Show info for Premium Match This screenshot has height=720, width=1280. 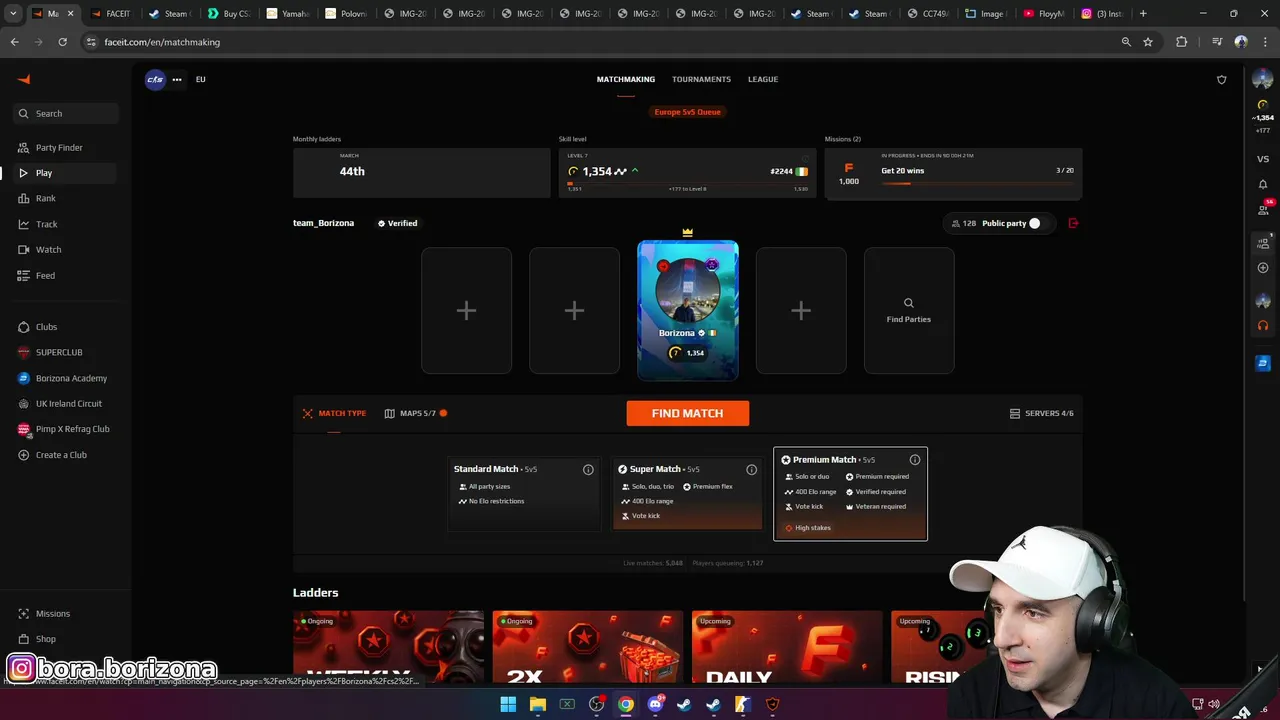click(x=914, y=460)
